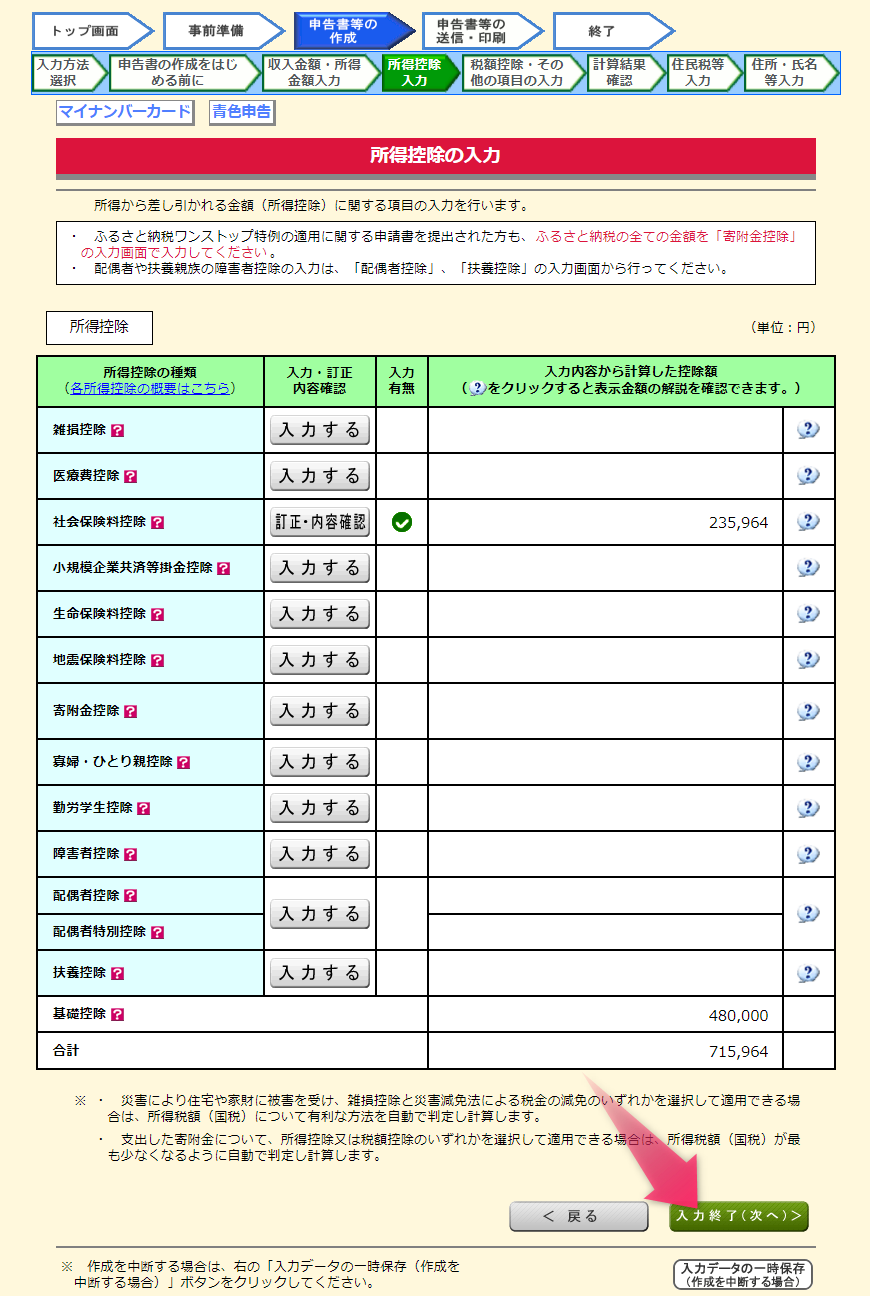The image size is (870, 1296).
Task: Open the red help icon beside 基礎控除
Action: (117, 1015)
